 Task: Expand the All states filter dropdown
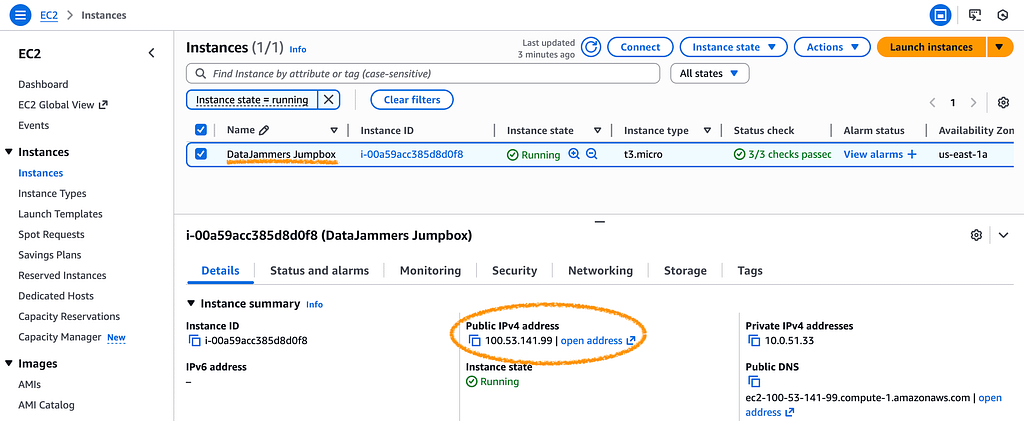pos(709,73)
